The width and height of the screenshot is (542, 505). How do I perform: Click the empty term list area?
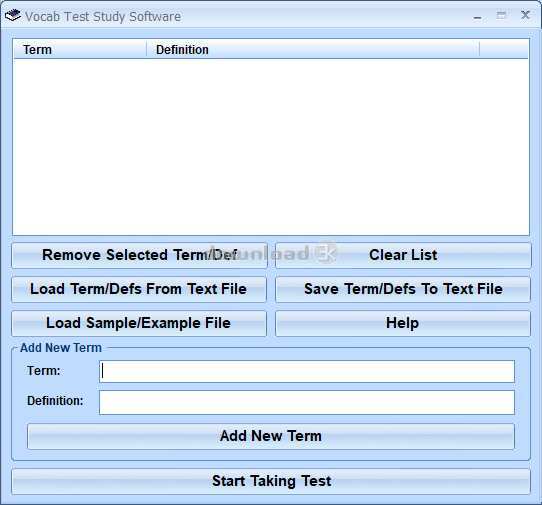(271, 147)
